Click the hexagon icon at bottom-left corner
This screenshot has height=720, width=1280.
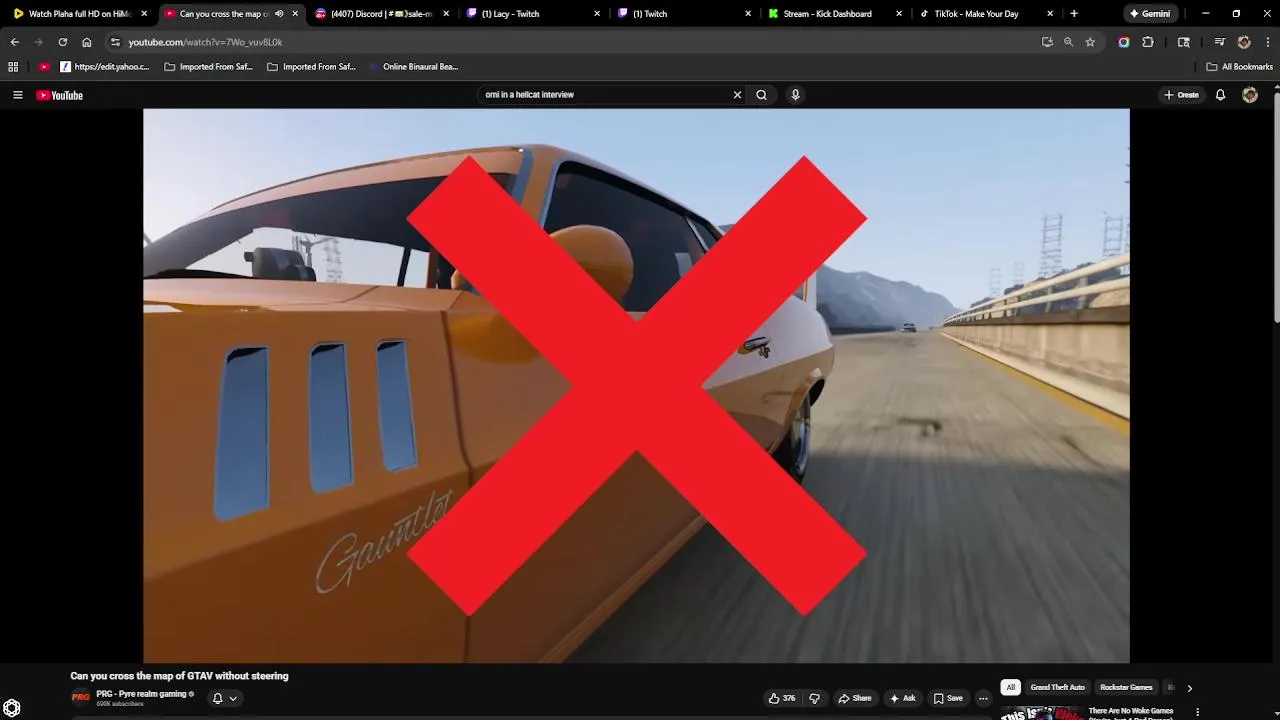tap(12, 708)
